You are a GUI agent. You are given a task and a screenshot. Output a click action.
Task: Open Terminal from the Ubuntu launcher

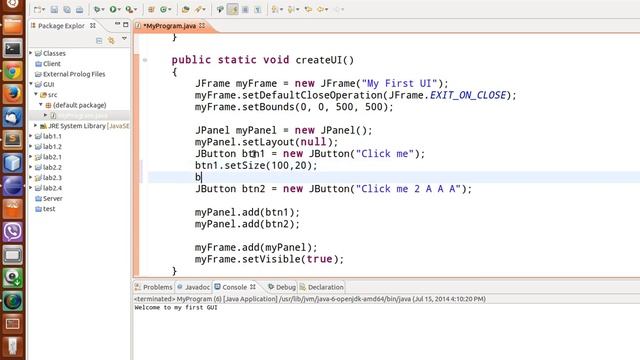coord(13,49)
